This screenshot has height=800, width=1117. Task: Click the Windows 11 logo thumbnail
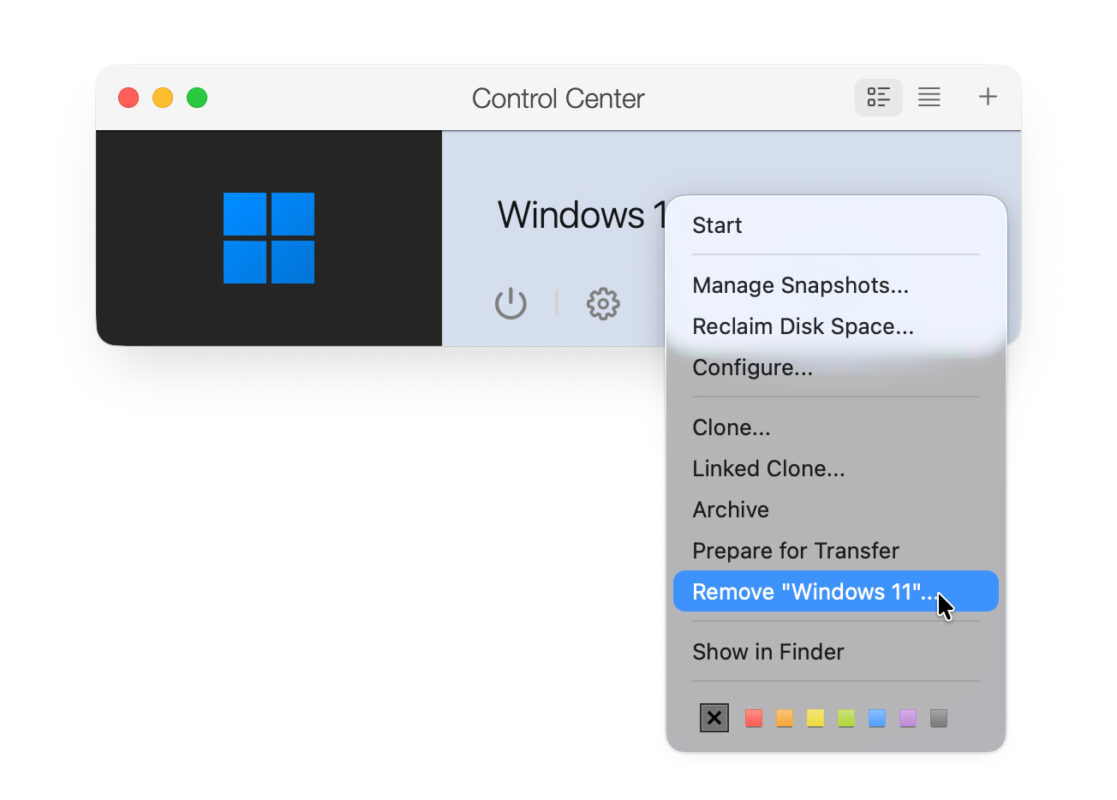coord(269,238)
